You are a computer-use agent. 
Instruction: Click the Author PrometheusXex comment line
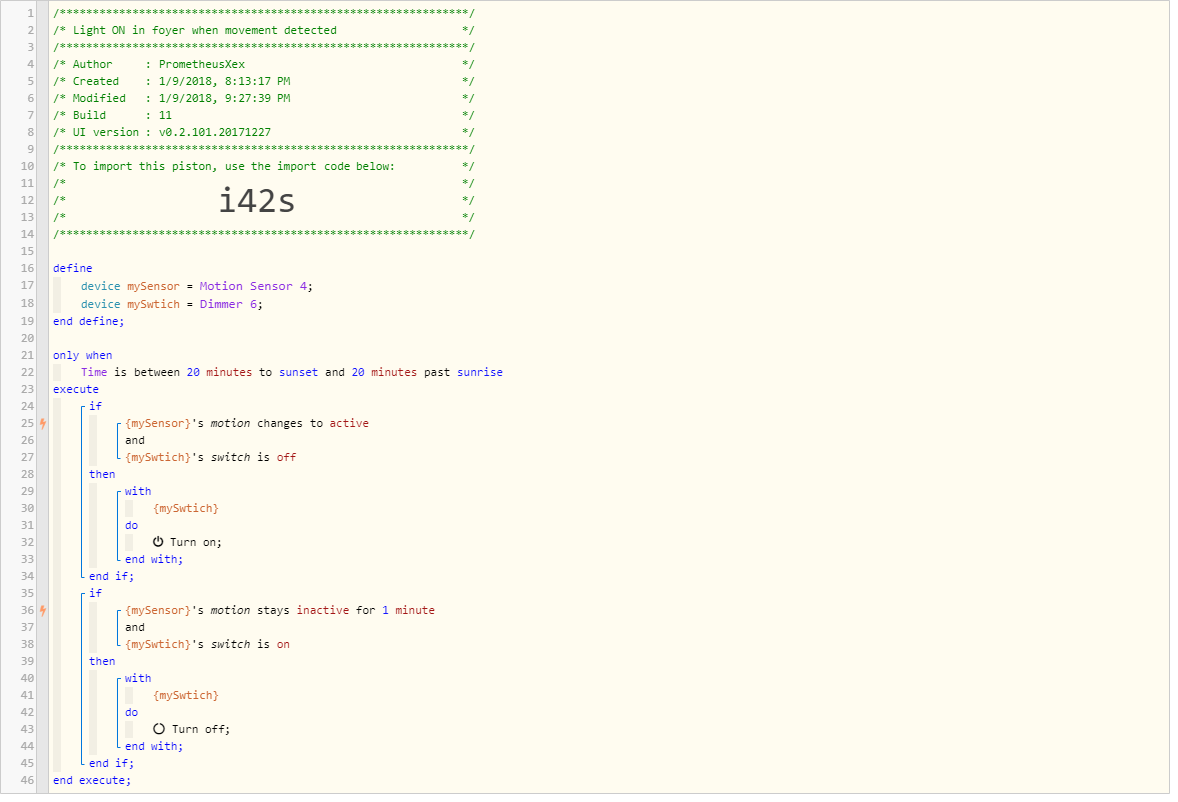tap(264, 65)
